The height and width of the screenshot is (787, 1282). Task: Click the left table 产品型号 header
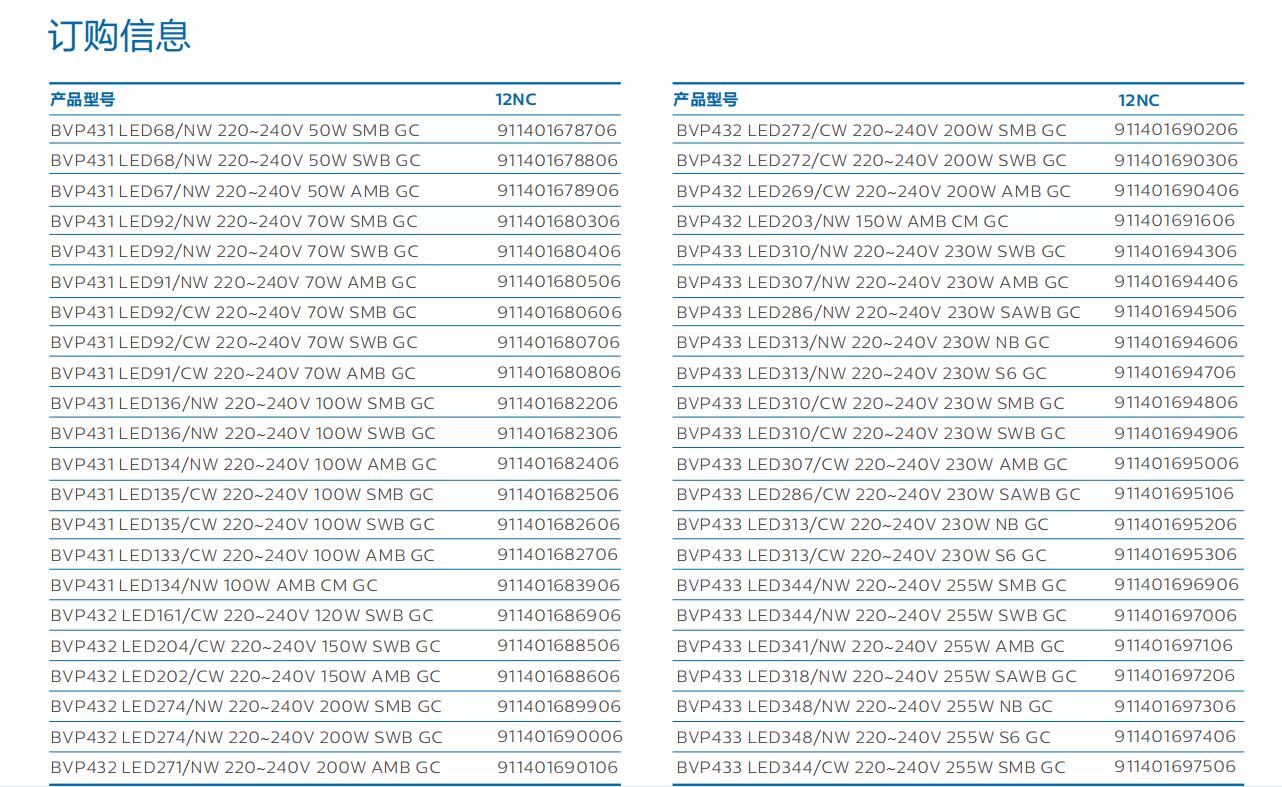coord(83,99)
